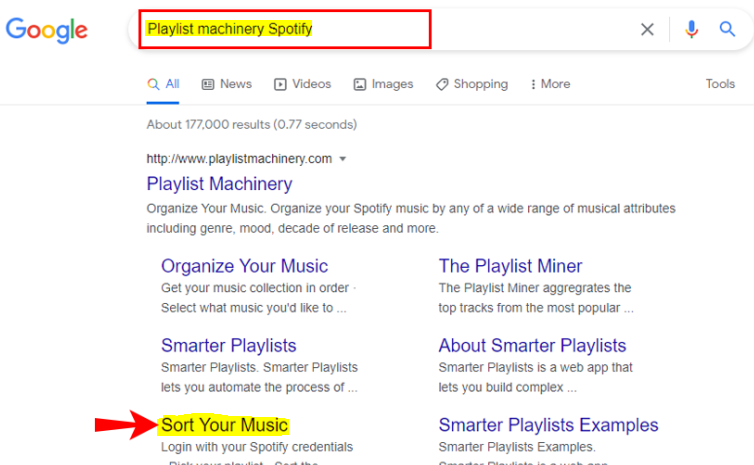Open The Playlist Miner link
The height and width of the screenshot is (465, 754).
[510, 266]
